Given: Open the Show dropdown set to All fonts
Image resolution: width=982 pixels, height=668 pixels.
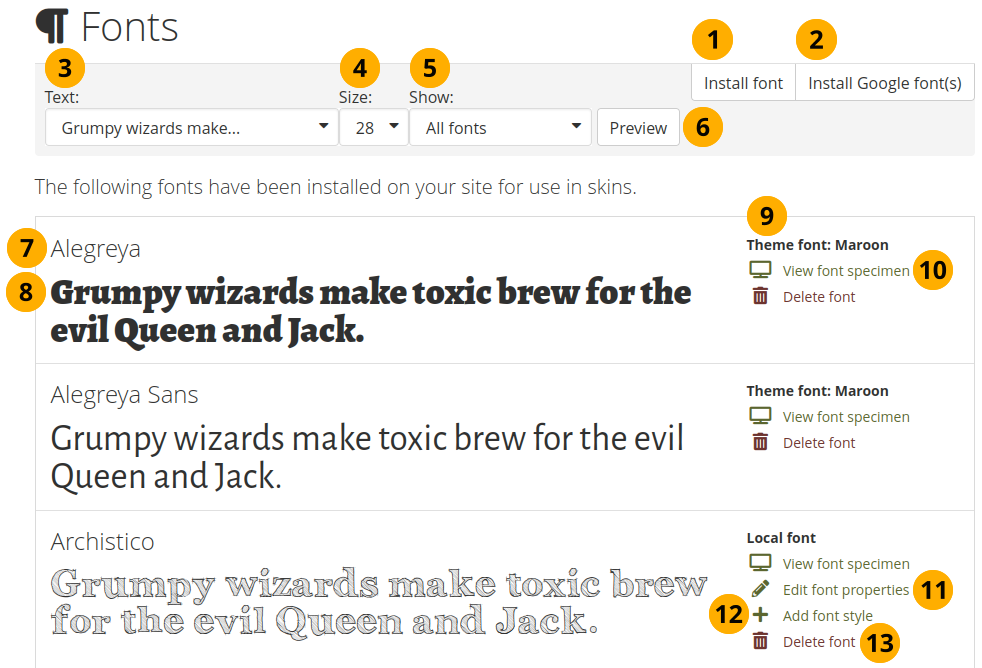Looking at the screenshot, I should click(502, 128).
